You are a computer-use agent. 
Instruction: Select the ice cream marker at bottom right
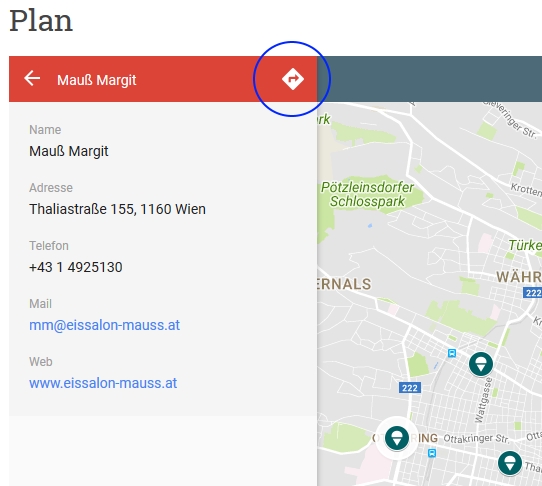(510, 463)
